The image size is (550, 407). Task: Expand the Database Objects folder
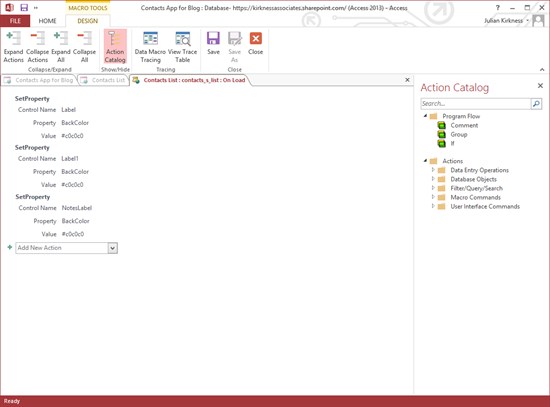pyautogui.click(x=433, y=179)
